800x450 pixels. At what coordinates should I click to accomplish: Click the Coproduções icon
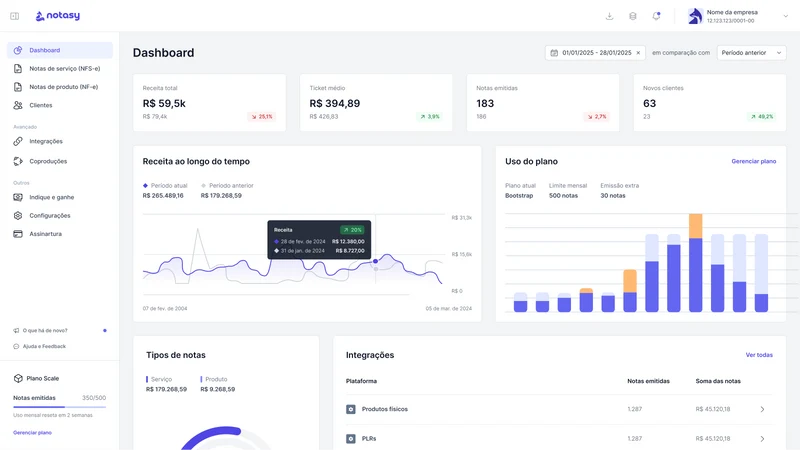pyautogui.click(x=18, y=161)
